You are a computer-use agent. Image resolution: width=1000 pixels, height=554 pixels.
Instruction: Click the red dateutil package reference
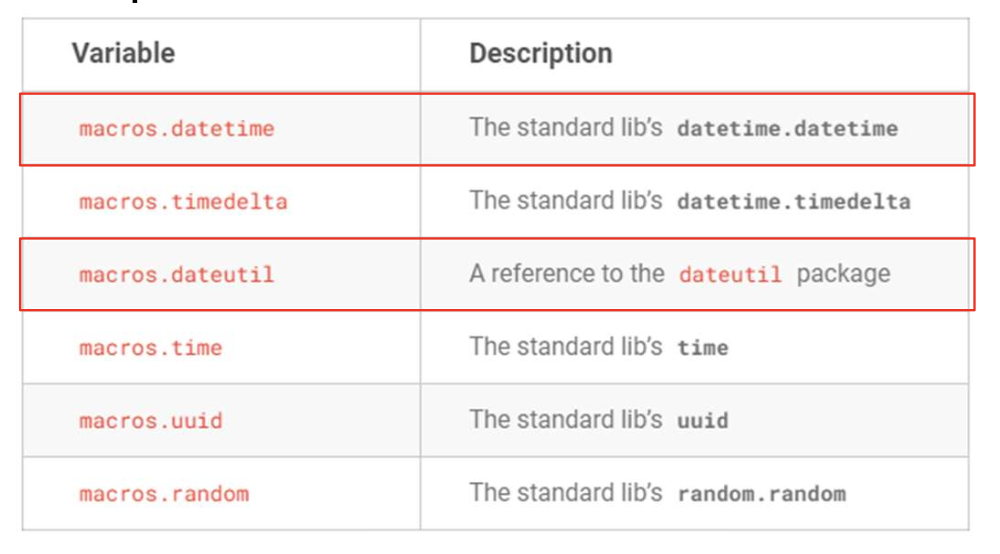(x=730, y=275)
